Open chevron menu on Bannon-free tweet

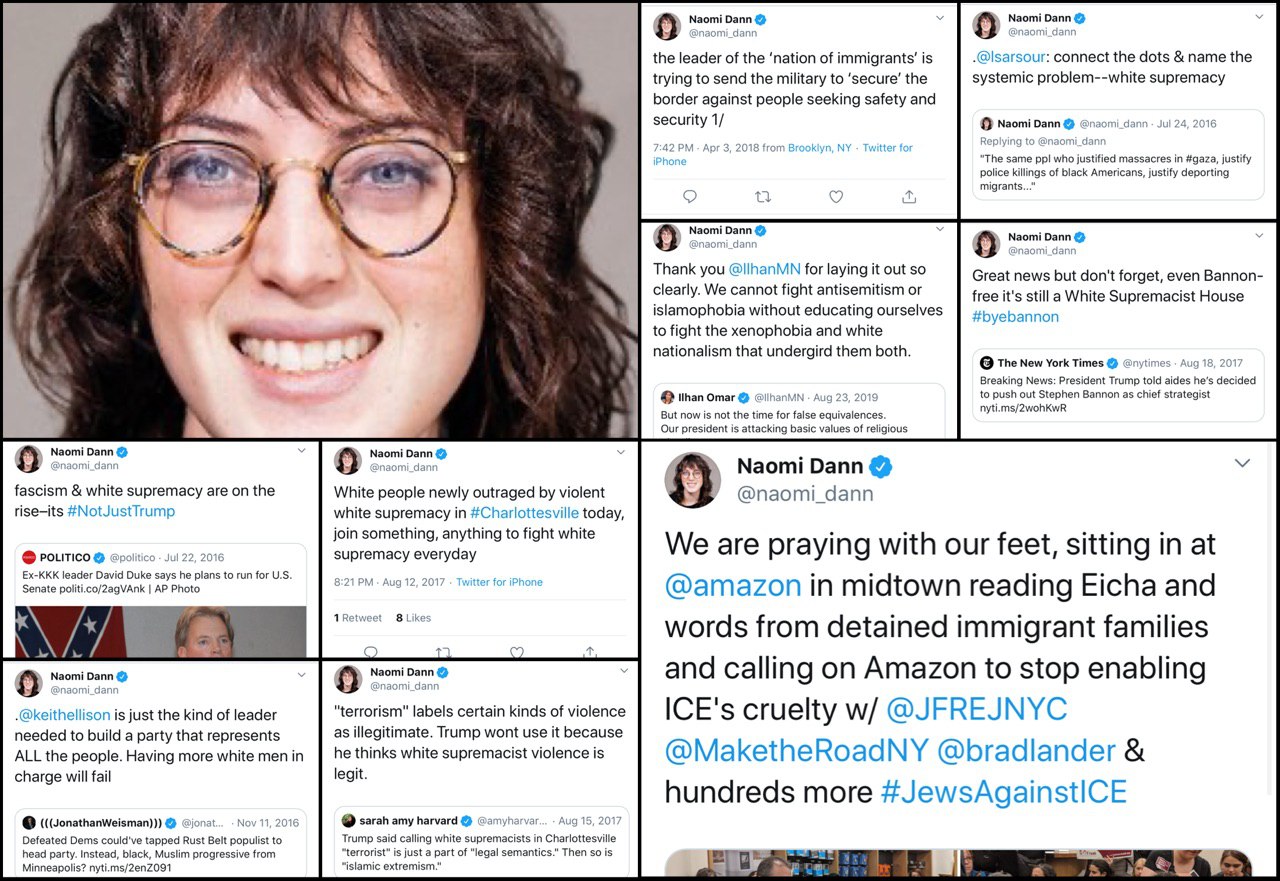click(x=1258, y=236)
